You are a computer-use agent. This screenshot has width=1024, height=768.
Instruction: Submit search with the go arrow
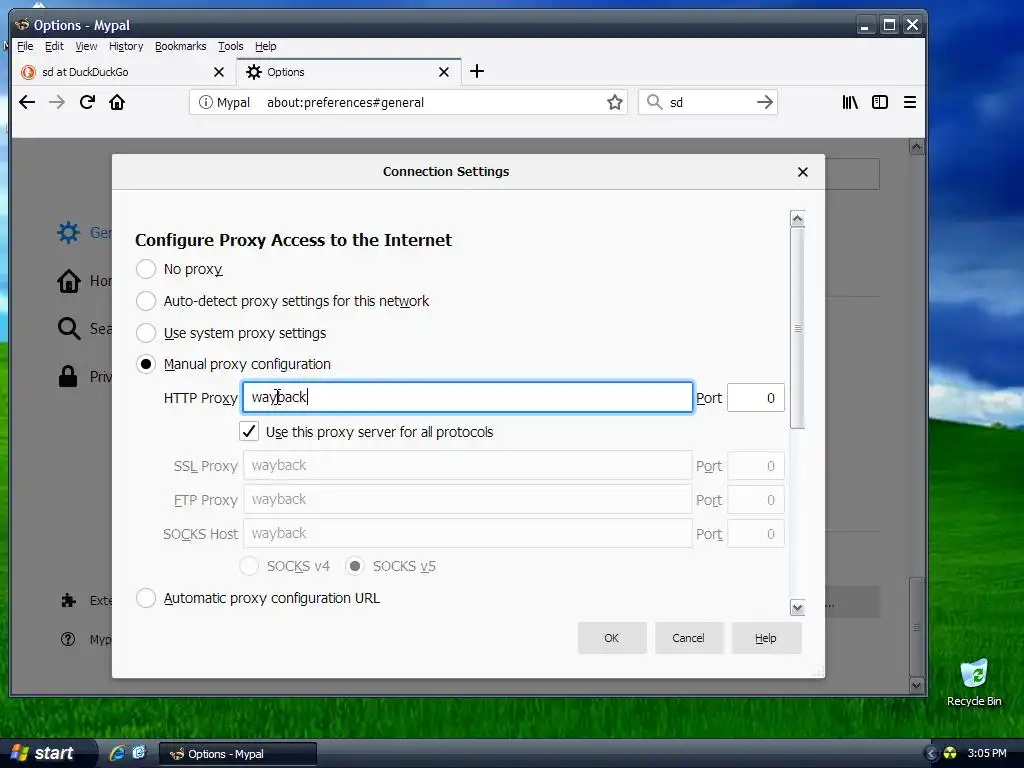[764, 102]
